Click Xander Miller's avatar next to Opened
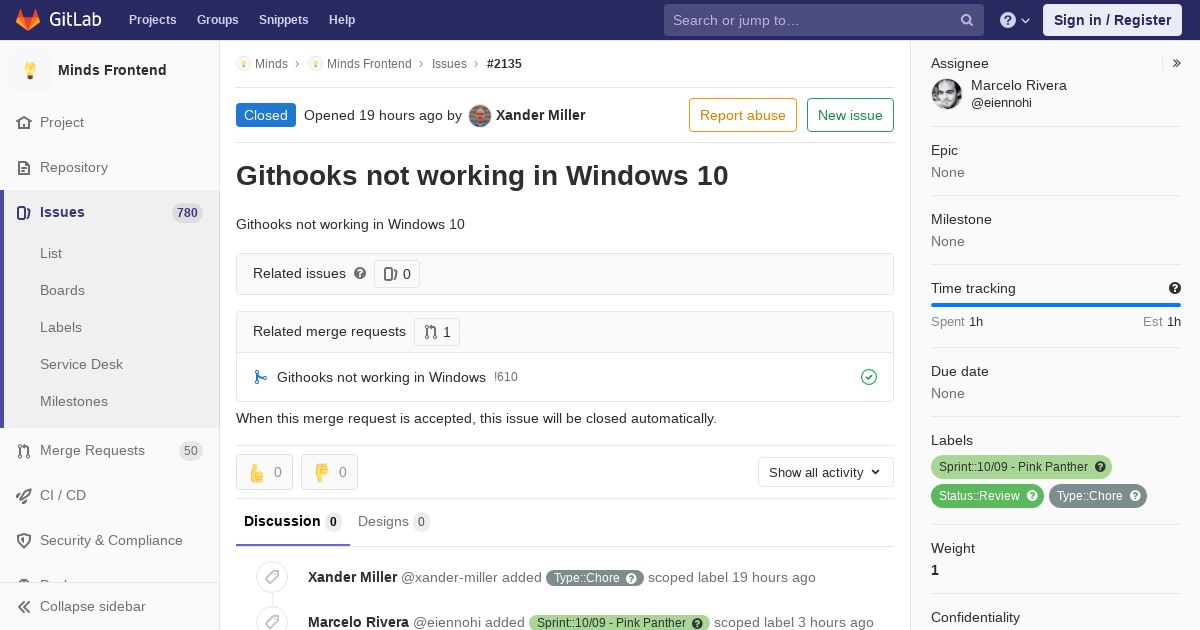Image resolution: width=1200 pixels, height=630 pixels. (x=480, y=115)
